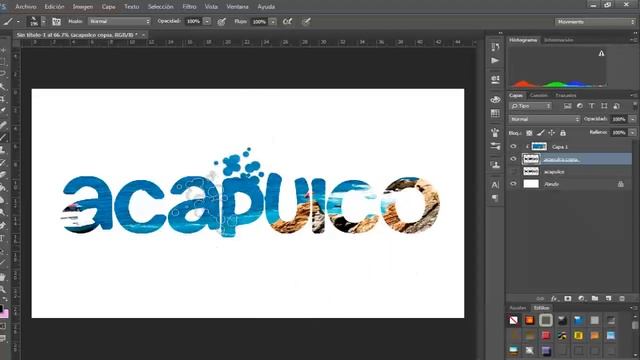
Task: Filter layers by pixel layer icon
Action: tap(567, 106)
